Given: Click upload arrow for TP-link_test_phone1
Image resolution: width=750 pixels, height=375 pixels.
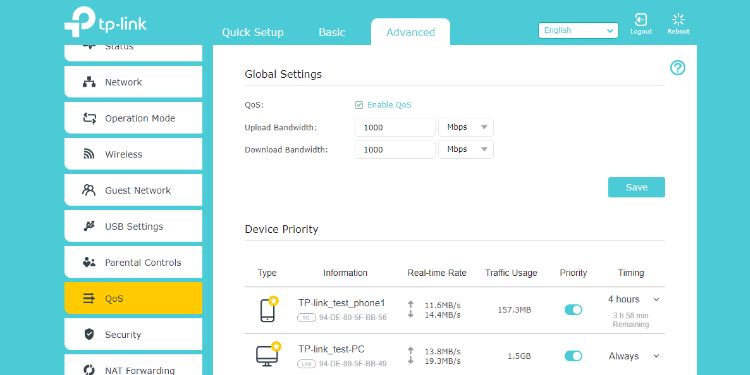Looking at the screenshot, I should pyautogui.click(x=410, y=304).
